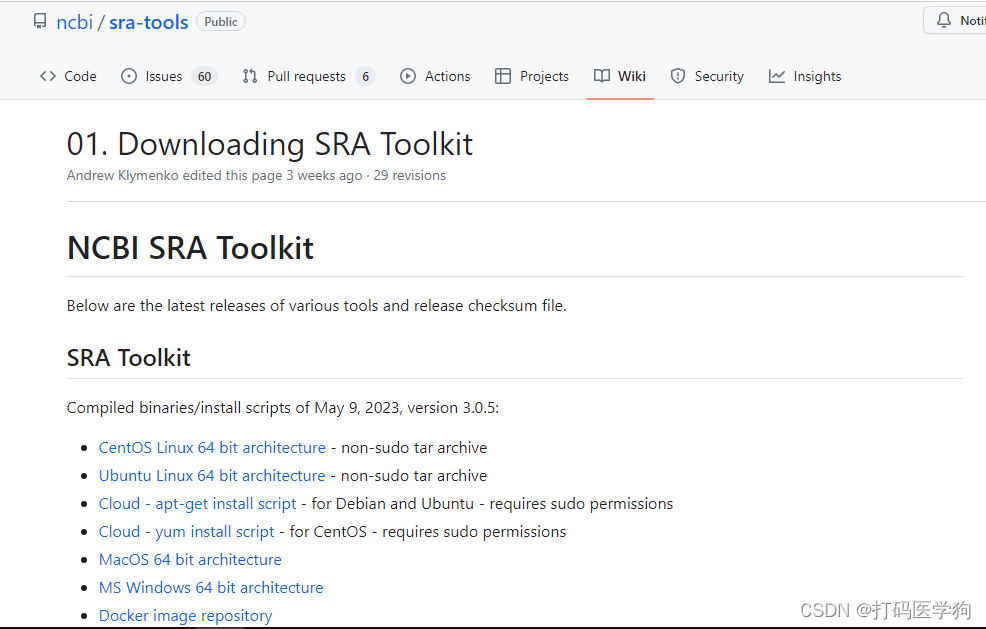Screen dimensions: 986x629
Task: Open MacOS 64 bit architecture link
Action: 190,560
